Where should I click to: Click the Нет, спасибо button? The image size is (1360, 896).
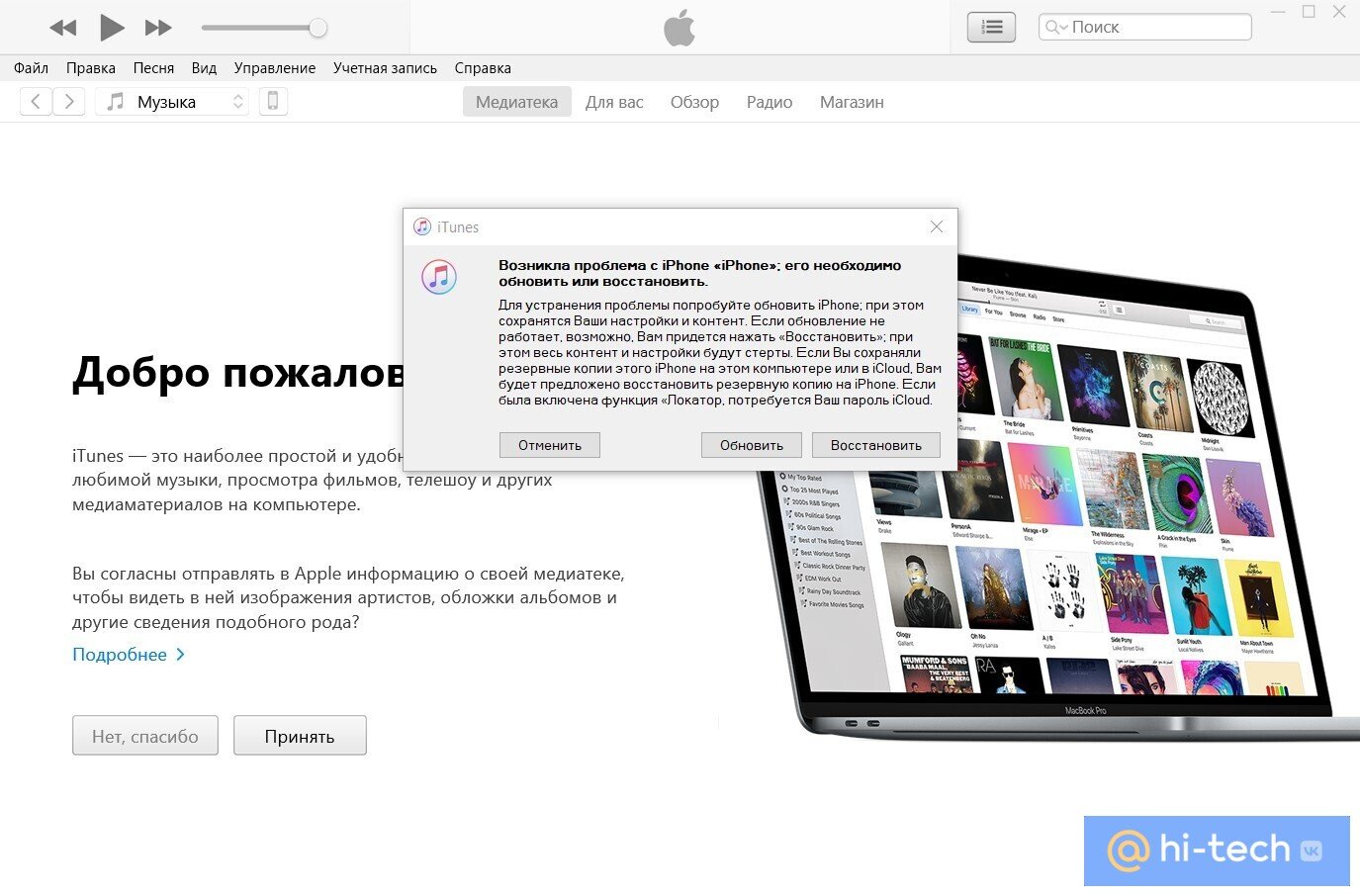(x=145, y=736)
